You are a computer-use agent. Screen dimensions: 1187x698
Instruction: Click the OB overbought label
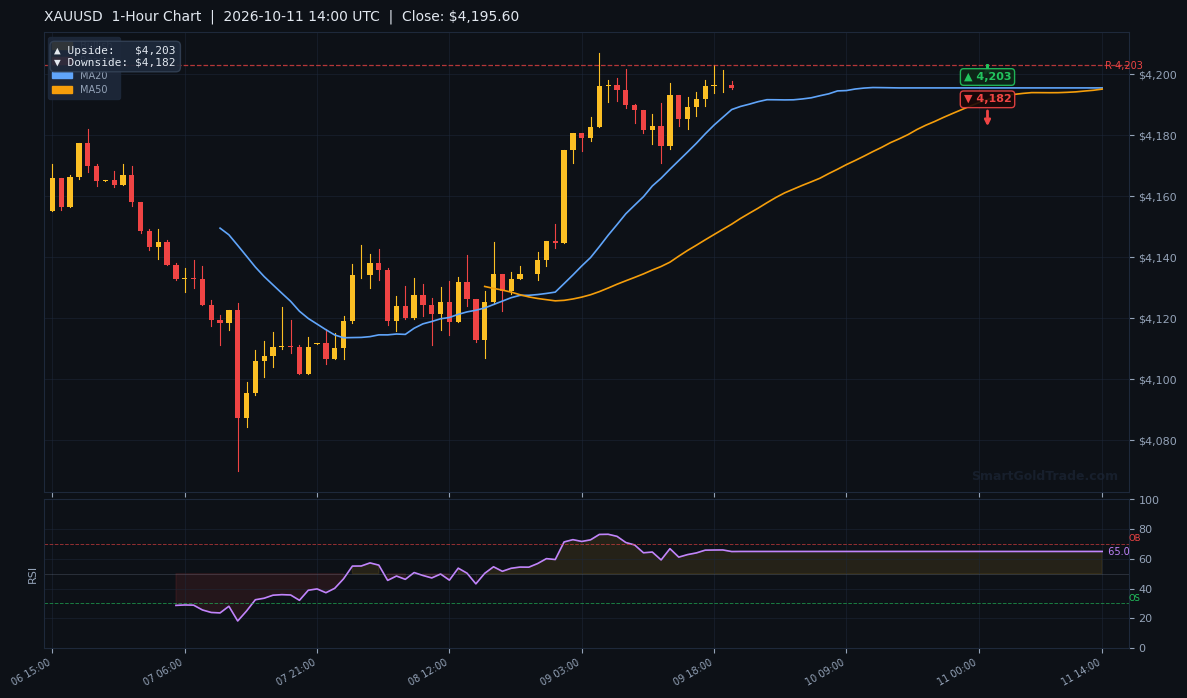click(x=1134, y=538)
